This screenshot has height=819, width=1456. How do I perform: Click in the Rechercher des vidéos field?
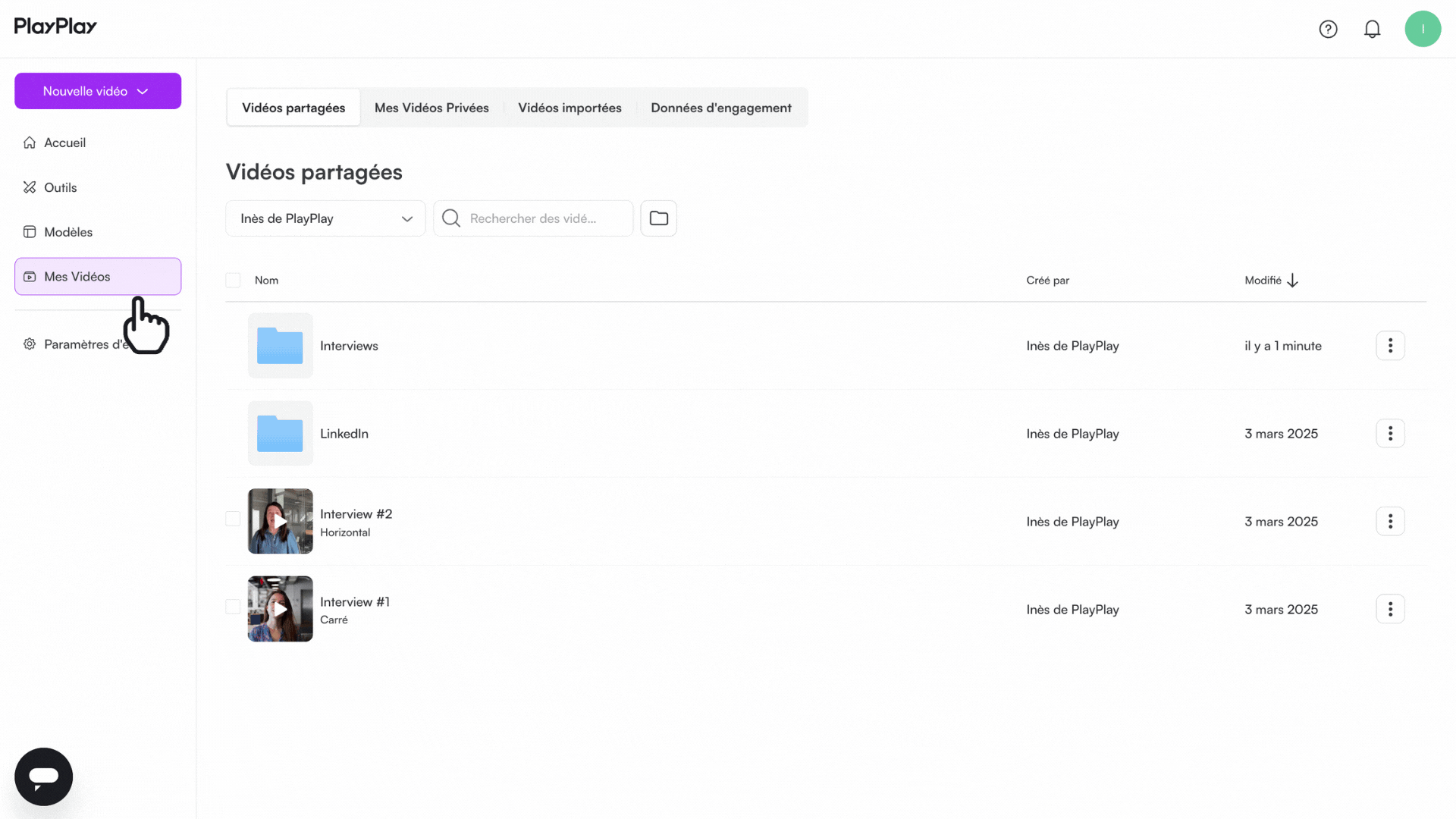click(533, 218)
